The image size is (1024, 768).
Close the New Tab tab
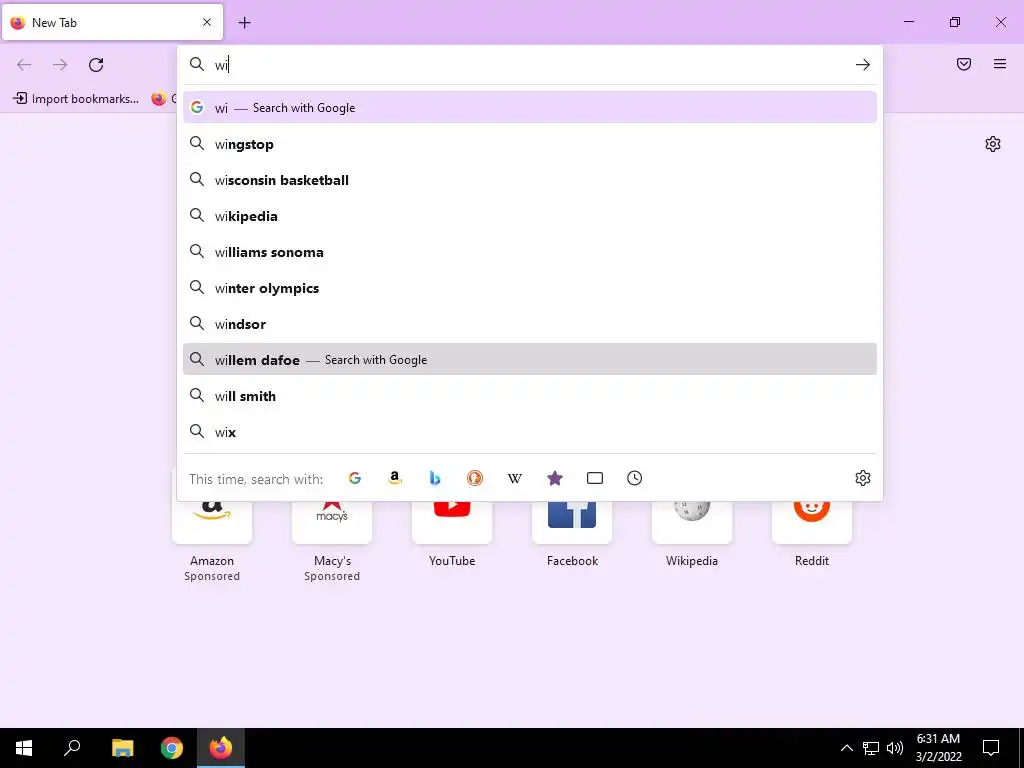point(207,22)
